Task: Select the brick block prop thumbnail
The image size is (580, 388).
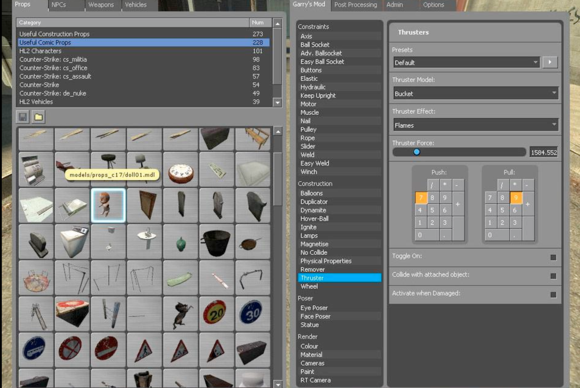Action: click(253, 350)
